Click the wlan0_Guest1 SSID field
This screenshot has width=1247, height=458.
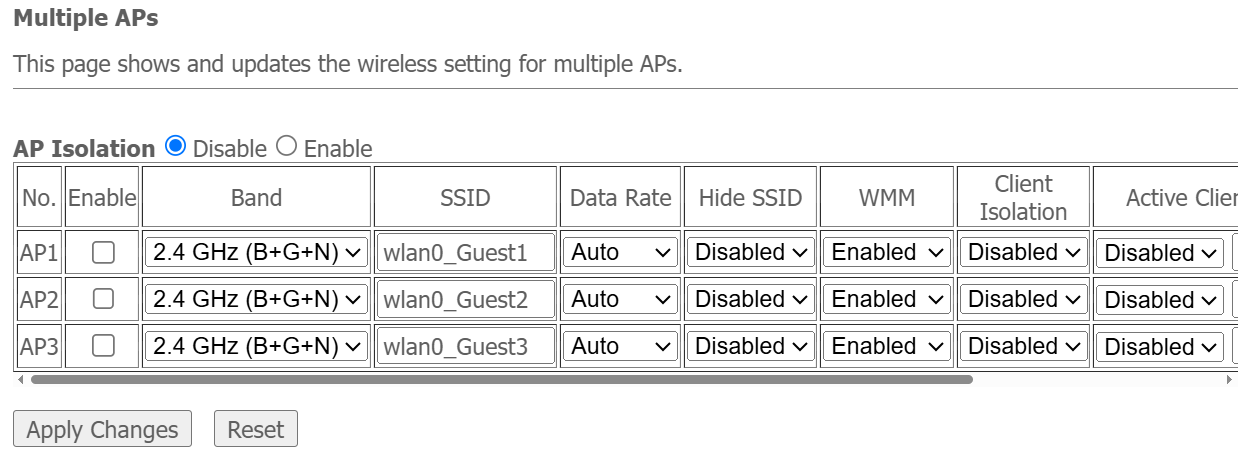(x=465, y=253)
